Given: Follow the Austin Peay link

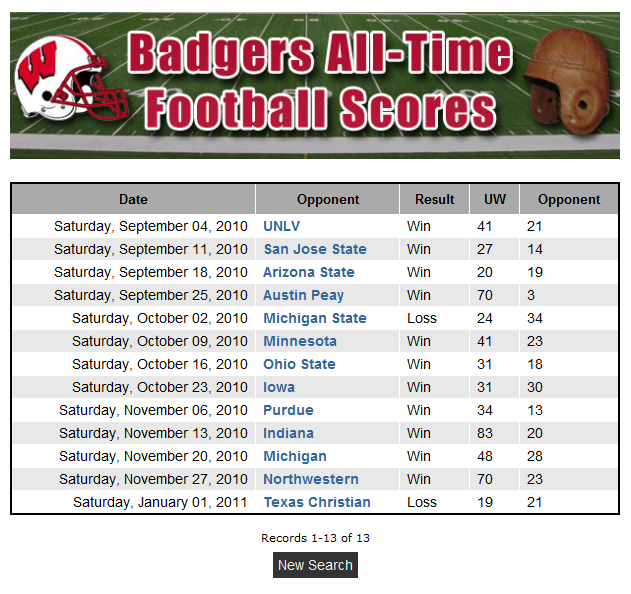Looking at the screenshot, I should point(303,295).
